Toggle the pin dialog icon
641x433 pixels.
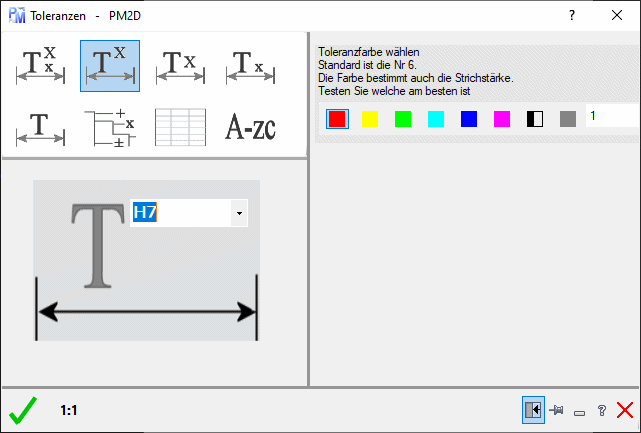[557, 410]
